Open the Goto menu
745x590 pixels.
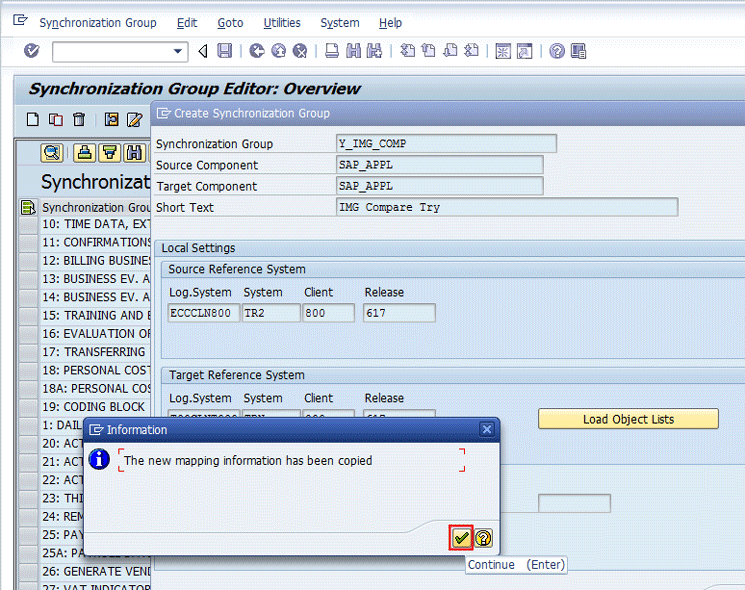pyautogui.click(x=230, y=22)
